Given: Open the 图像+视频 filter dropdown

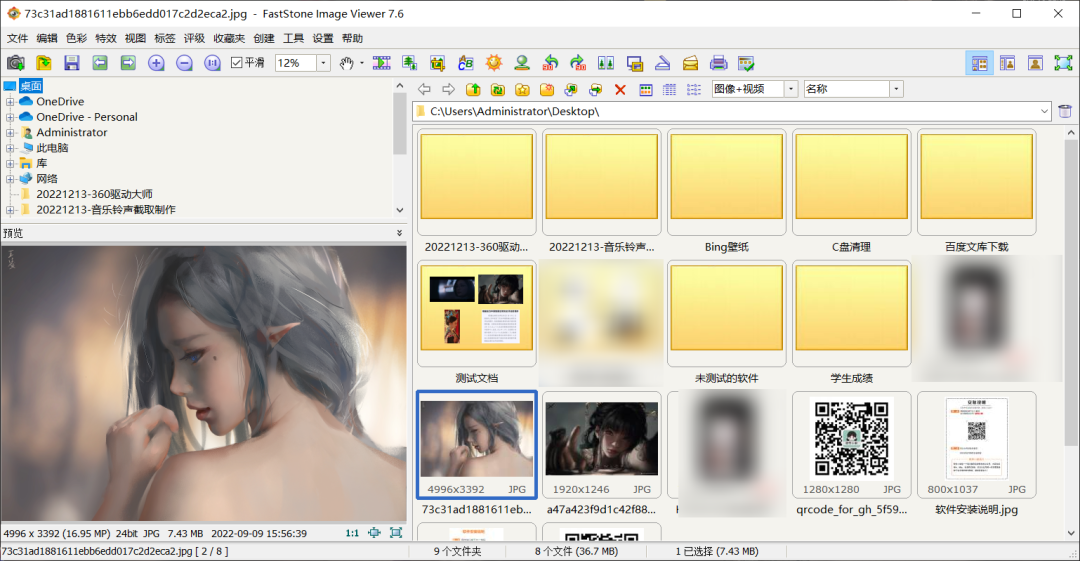Looking at the screenshot, I should (791, 89).
